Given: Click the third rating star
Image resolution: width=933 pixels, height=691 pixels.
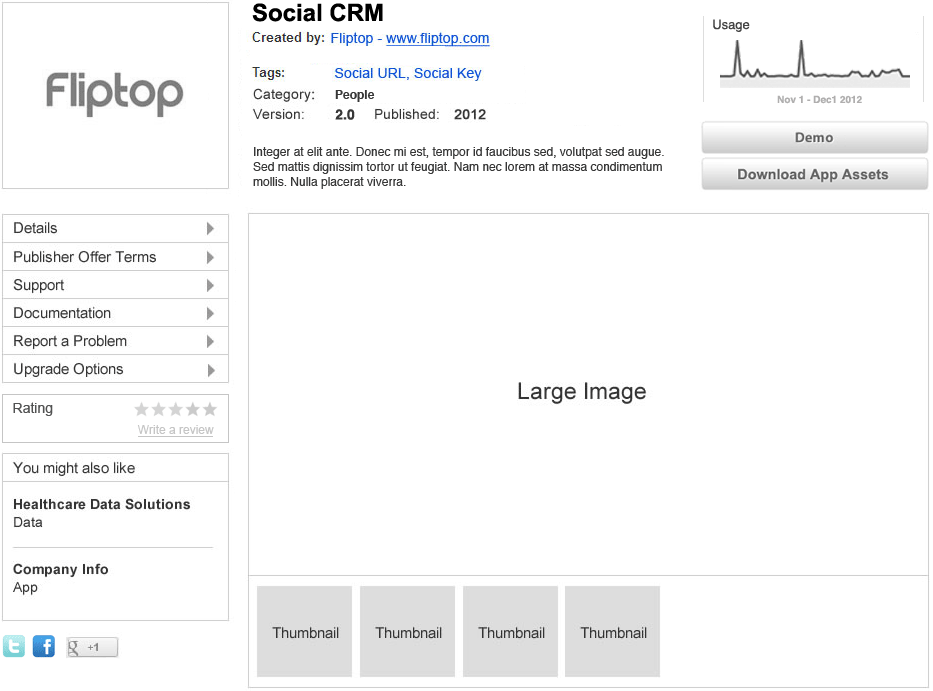Looking at the screenshot, I should pos(176,409).
